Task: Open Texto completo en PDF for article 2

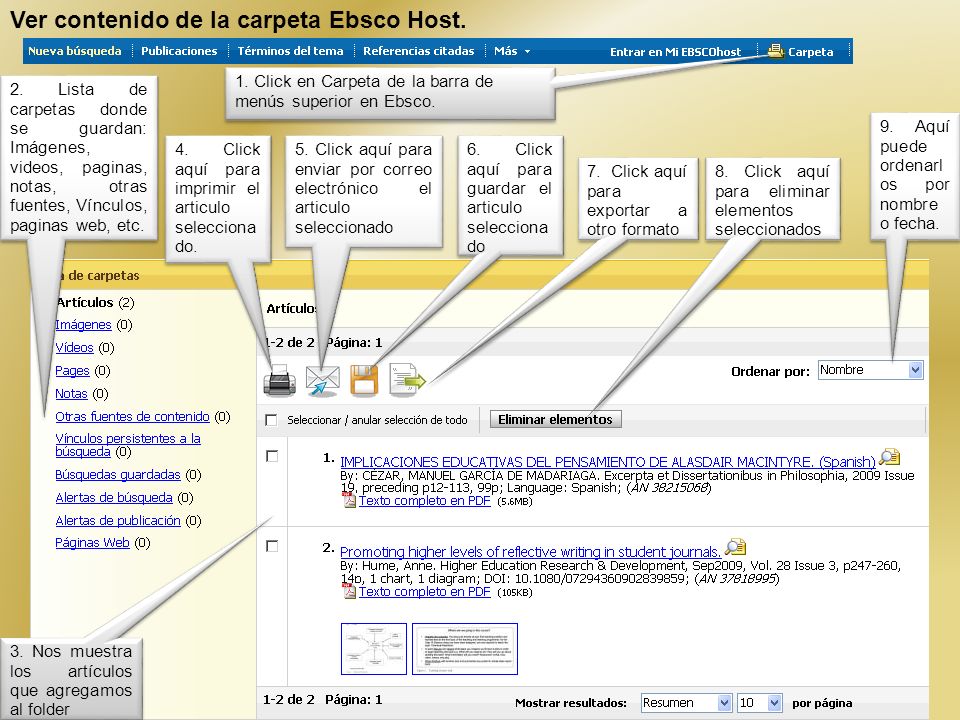Action: [x=424, y=591]
